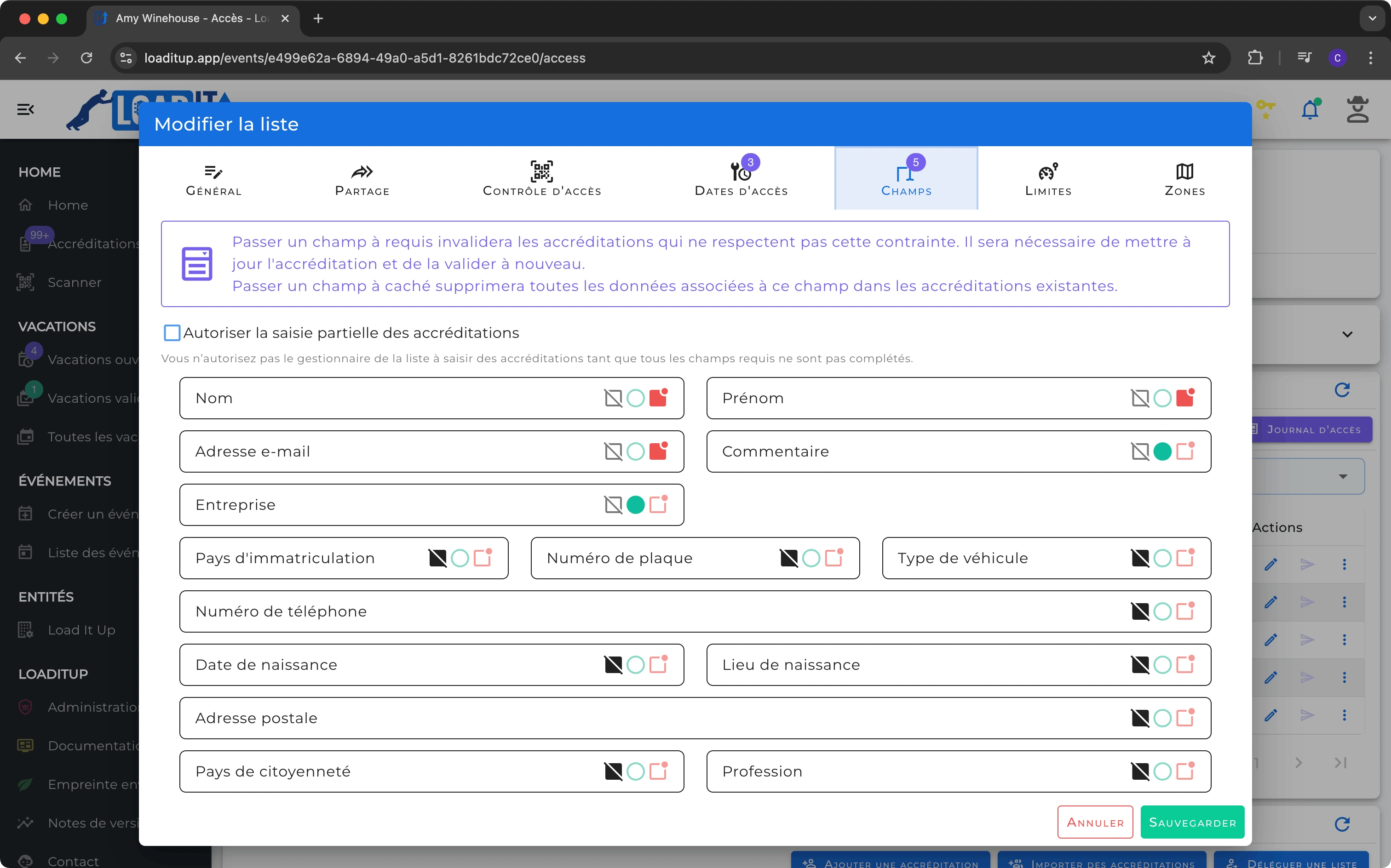Click the Sauvegarder button
1391x868 pixels.
point(1192,822)
